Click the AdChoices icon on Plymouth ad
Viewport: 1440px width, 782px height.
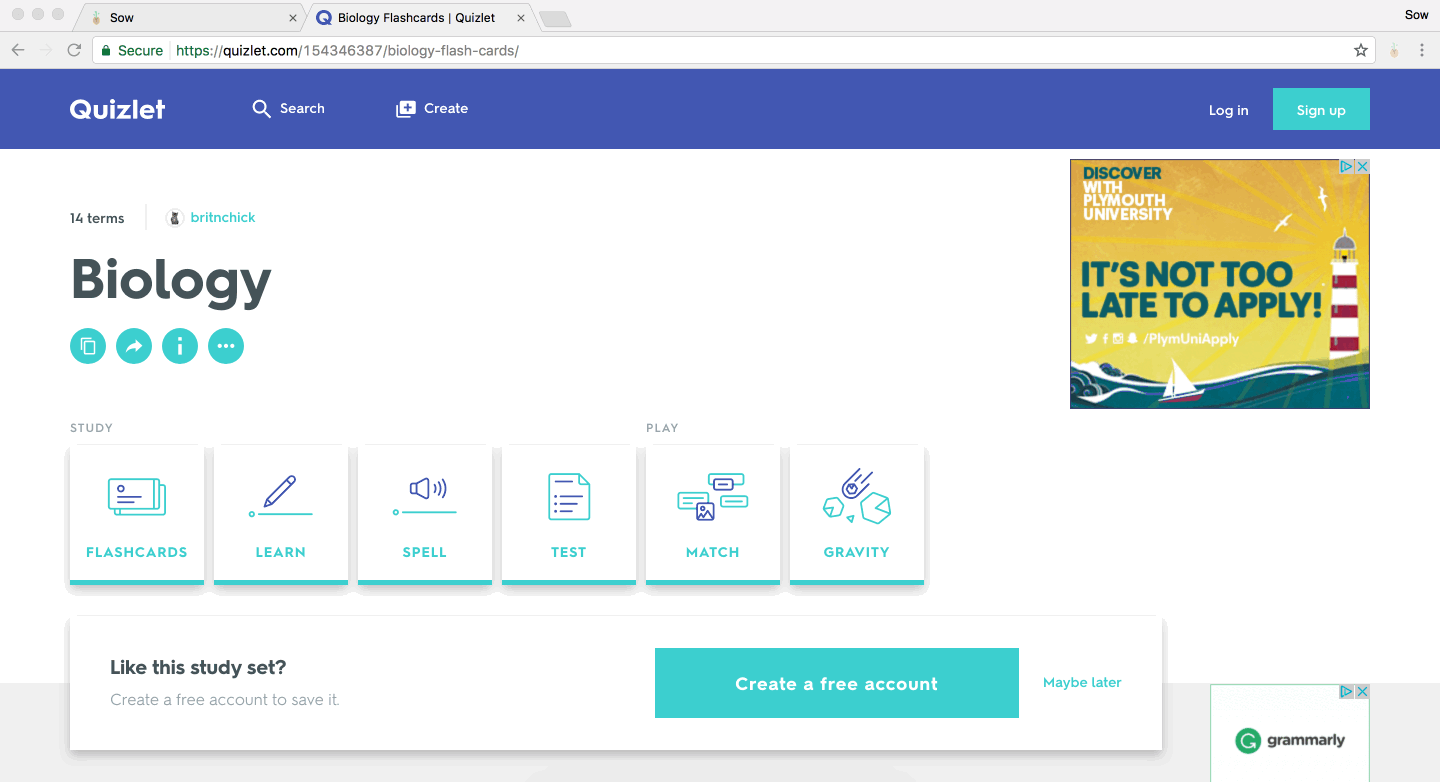click(1348, 167)
